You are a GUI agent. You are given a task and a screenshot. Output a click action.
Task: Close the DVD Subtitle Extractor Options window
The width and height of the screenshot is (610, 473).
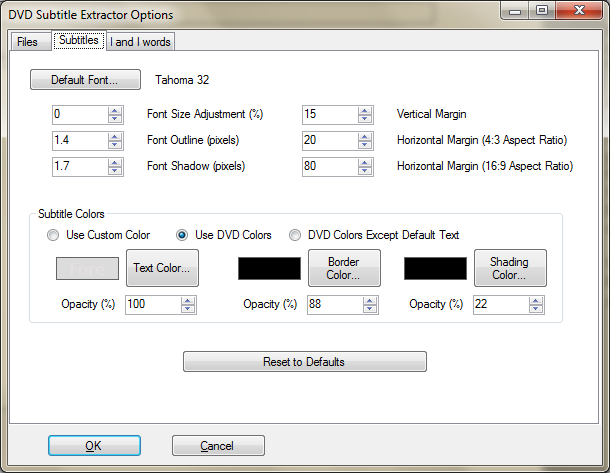click(x=580, y=11)
